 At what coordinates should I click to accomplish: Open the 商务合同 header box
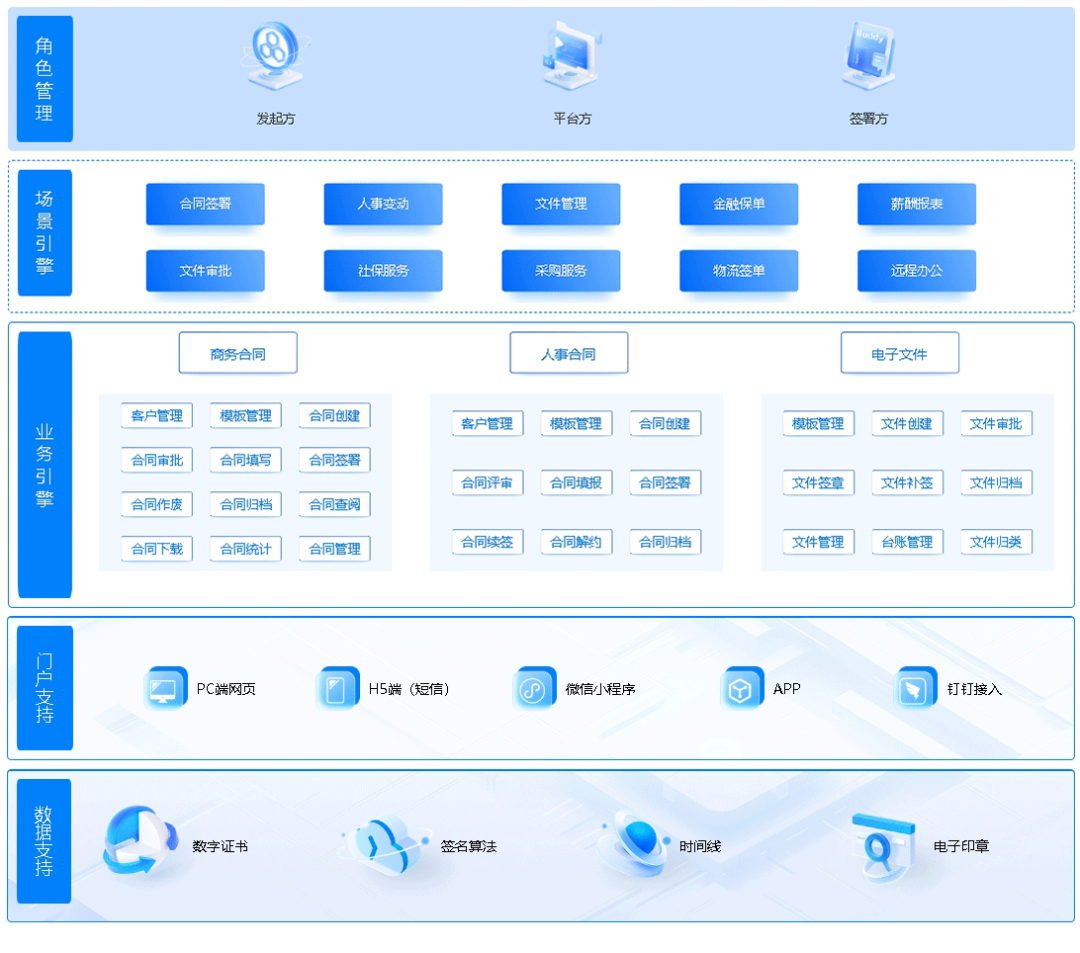pos(238,353)
